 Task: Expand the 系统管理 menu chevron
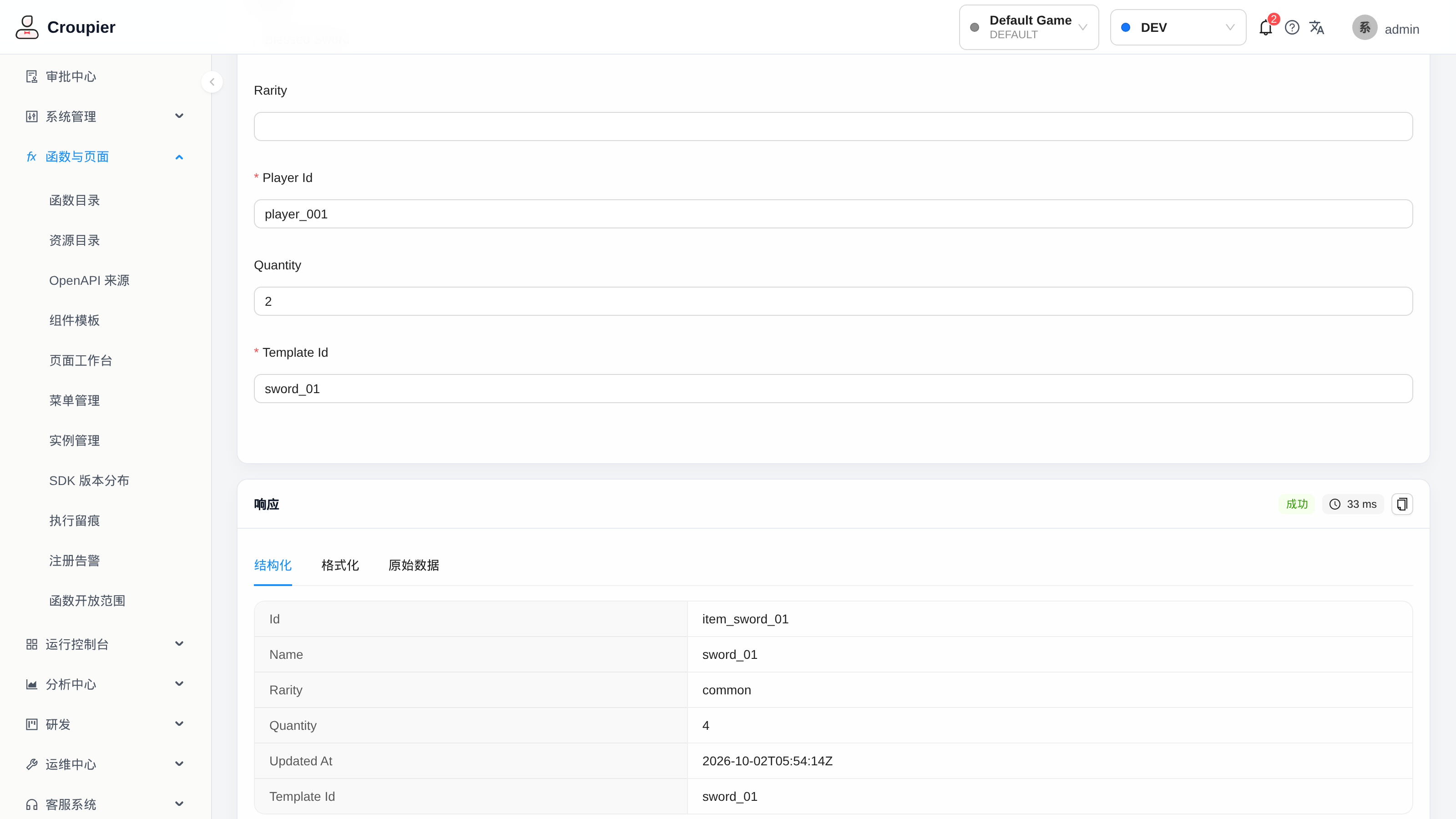pyautogui.click(x=179, y=116)
